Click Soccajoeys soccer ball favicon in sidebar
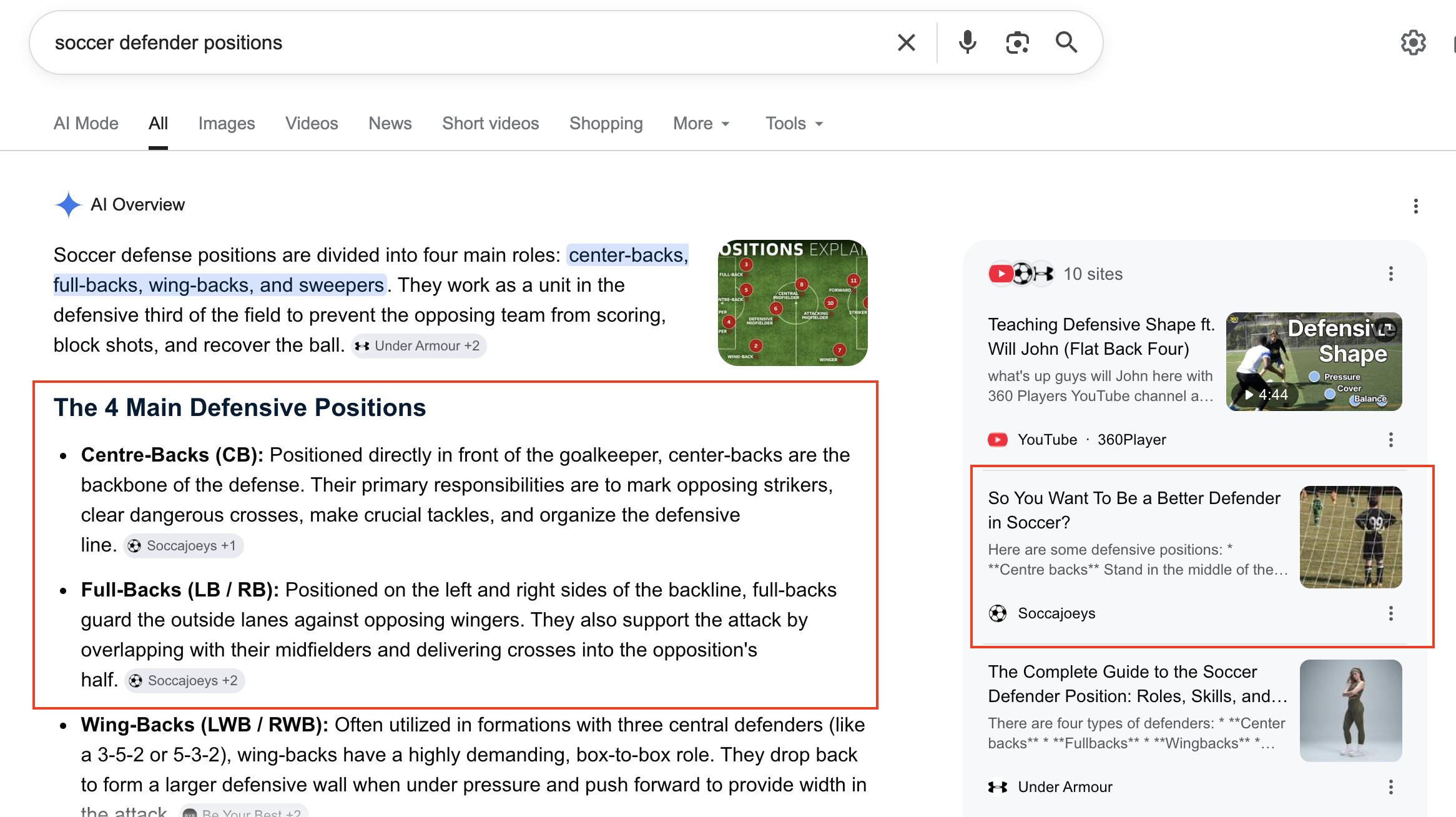This screenshot has width=1456, height=817. (x=998, y=613)
